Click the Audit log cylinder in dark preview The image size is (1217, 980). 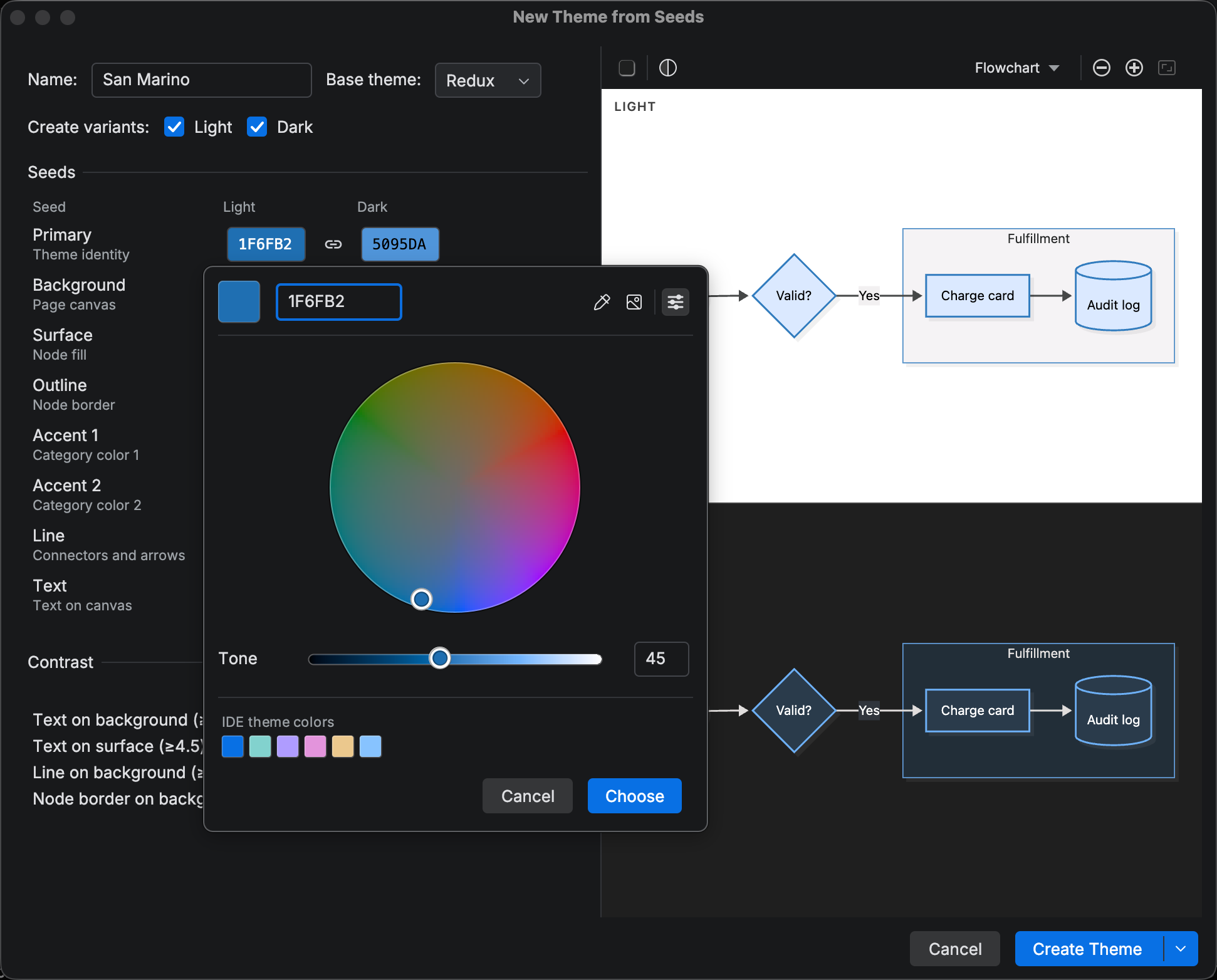pyautogui.click(x=1114, y=711)
